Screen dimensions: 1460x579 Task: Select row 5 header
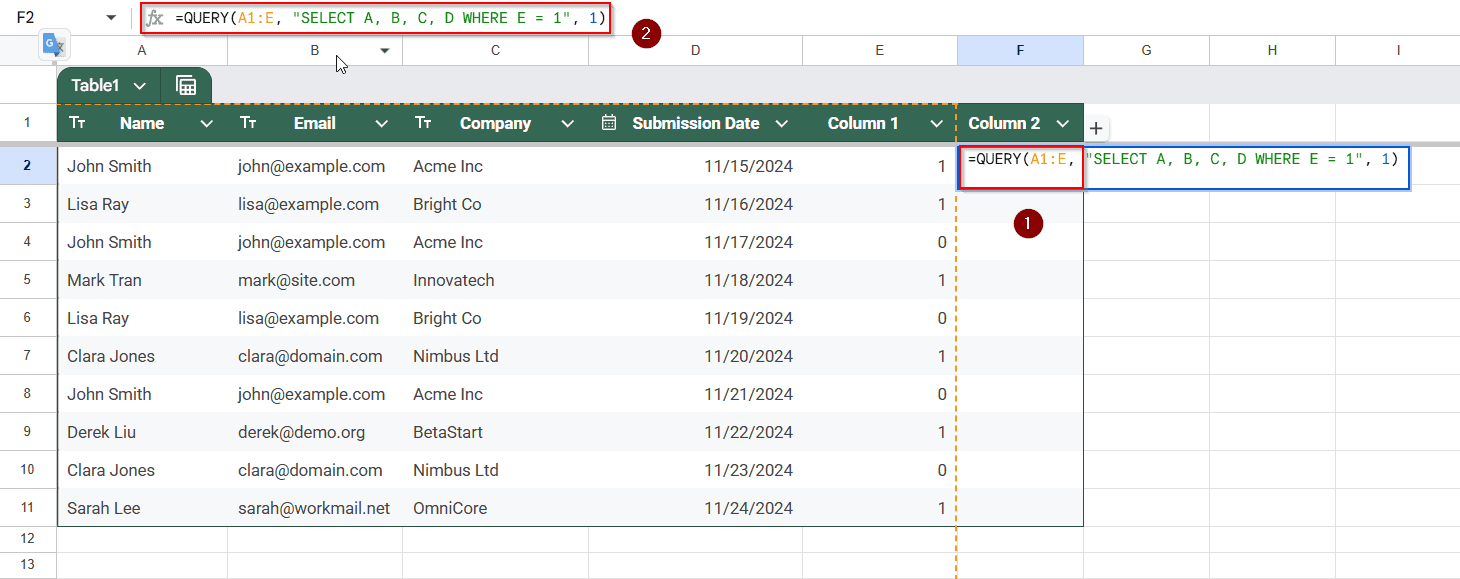coord(28,280)
